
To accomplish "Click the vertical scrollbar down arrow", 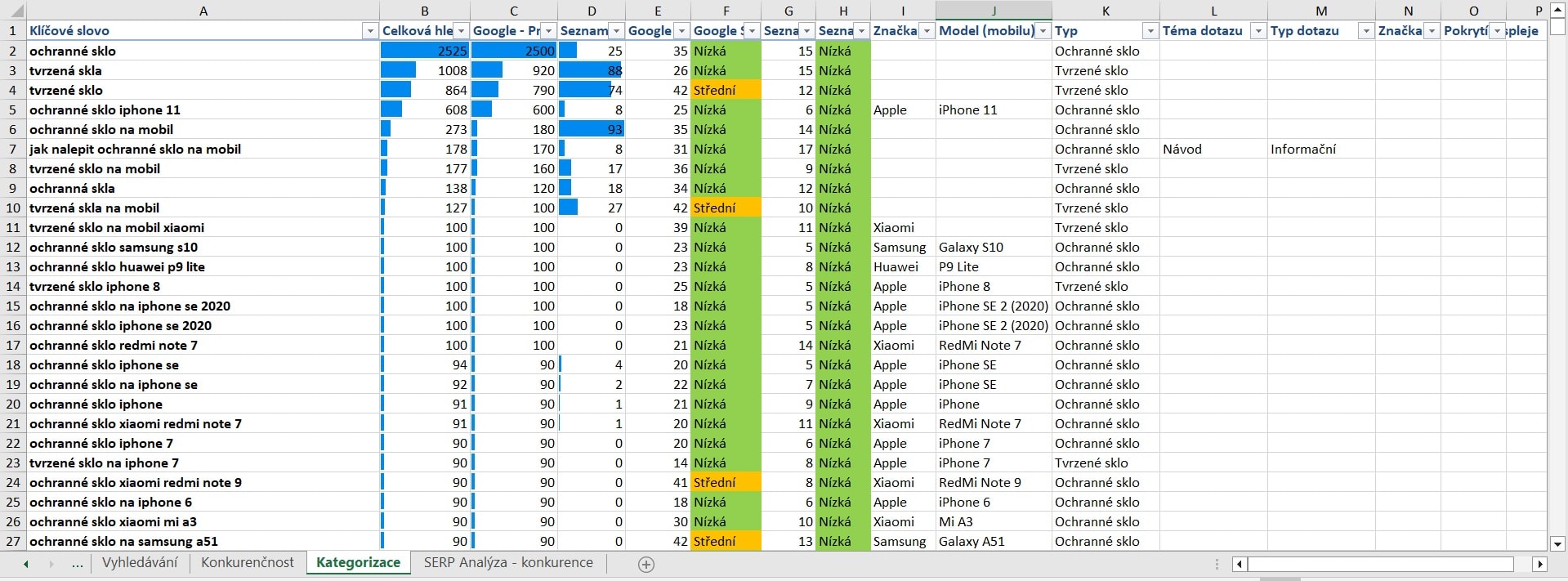I will click(1557, 543).
